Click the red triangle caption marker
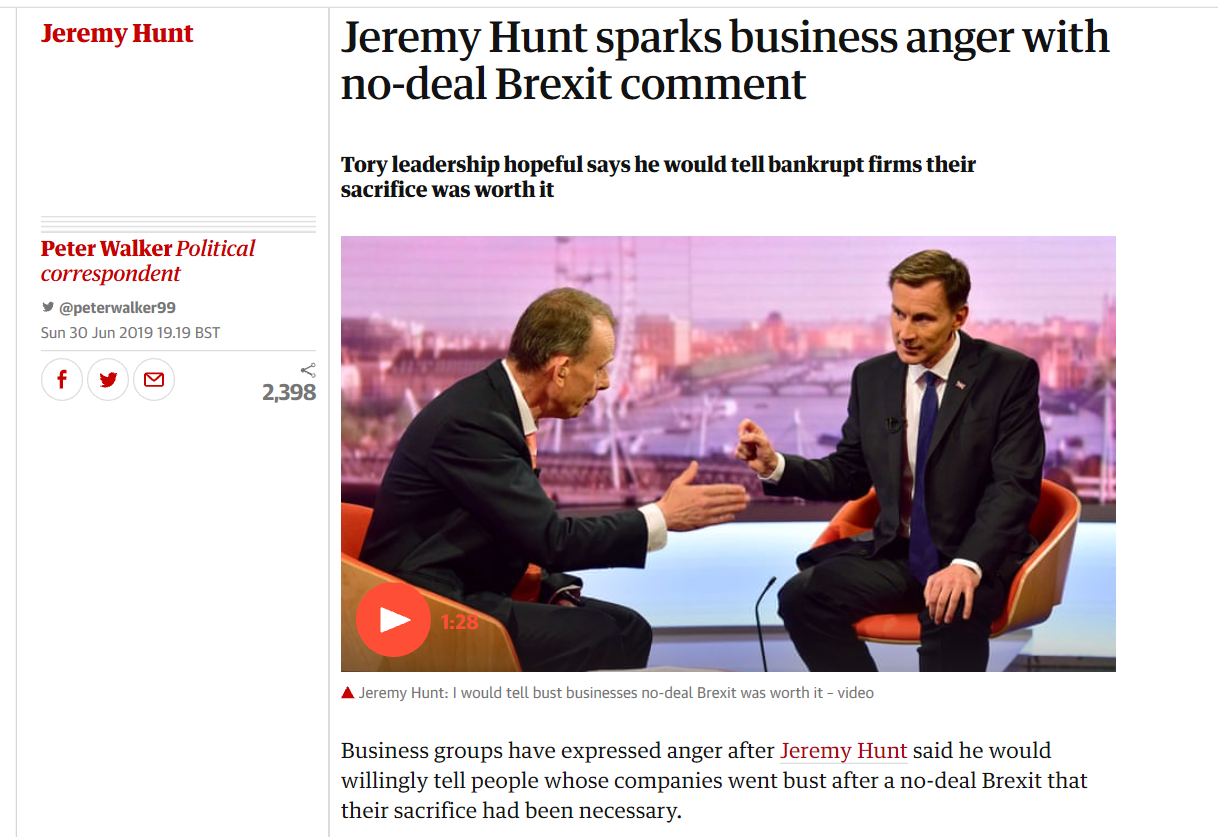 (348, 692)
